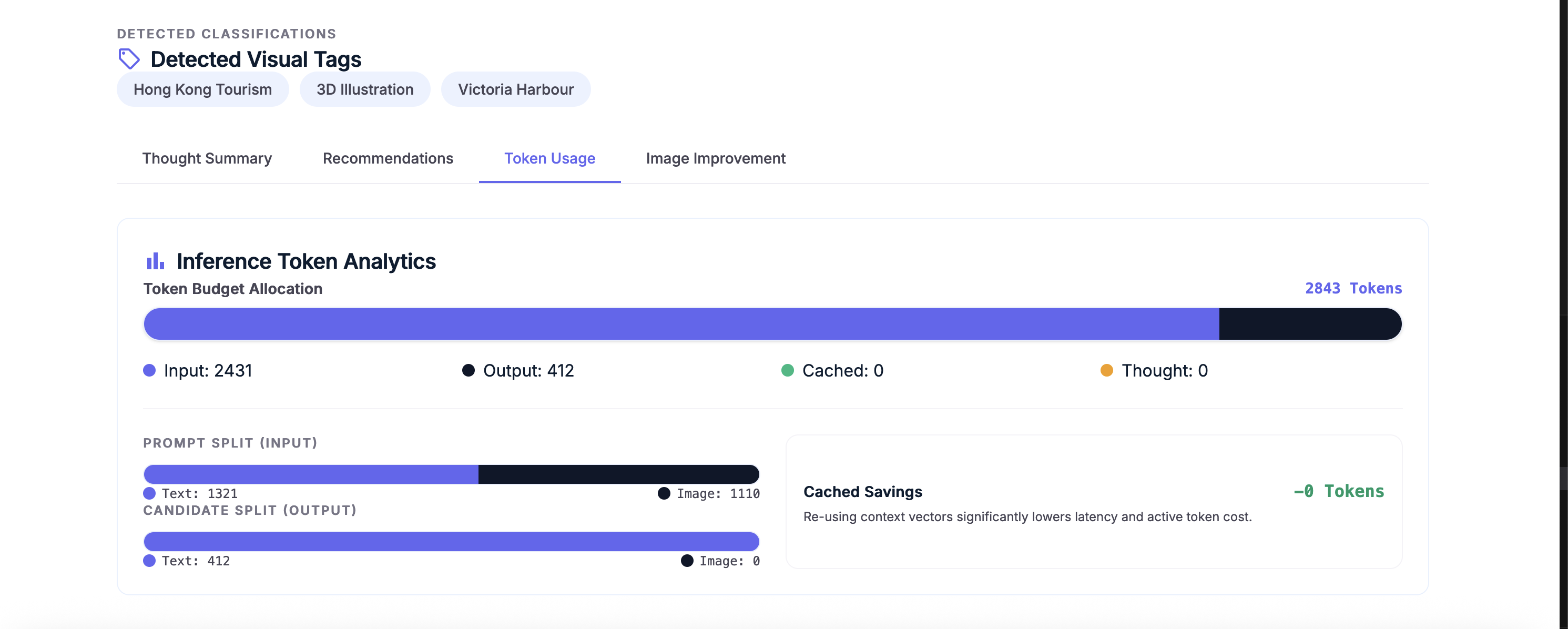The height and width of the screenshot is (629, 1568).
Task: Click the Text: 412 candidate split value
Action: pos(196,561)
